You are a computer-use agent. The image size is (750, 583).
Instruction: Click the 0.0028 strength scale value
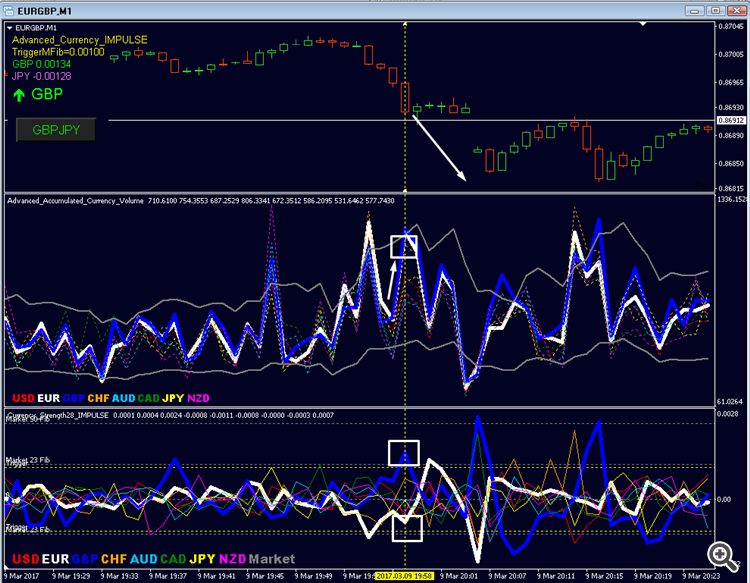click(x=727, y=414)
